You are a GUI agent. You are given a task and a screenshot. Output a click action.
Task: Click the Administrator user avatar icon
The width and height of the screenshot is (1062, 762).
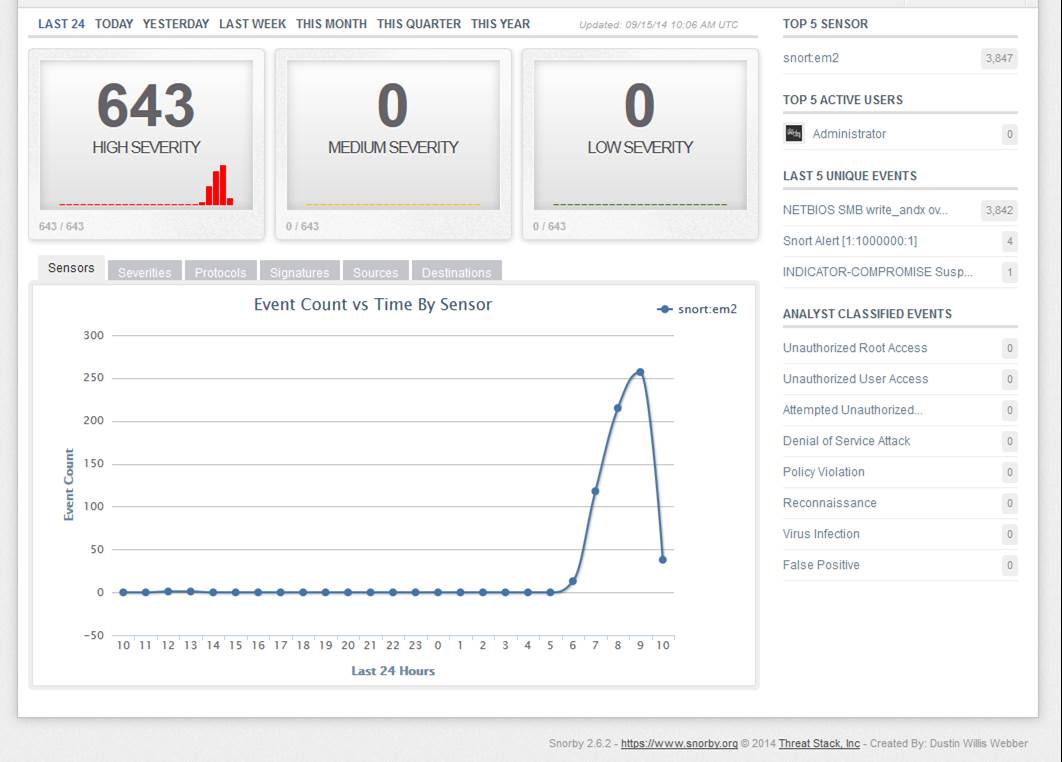coord(794,133)
